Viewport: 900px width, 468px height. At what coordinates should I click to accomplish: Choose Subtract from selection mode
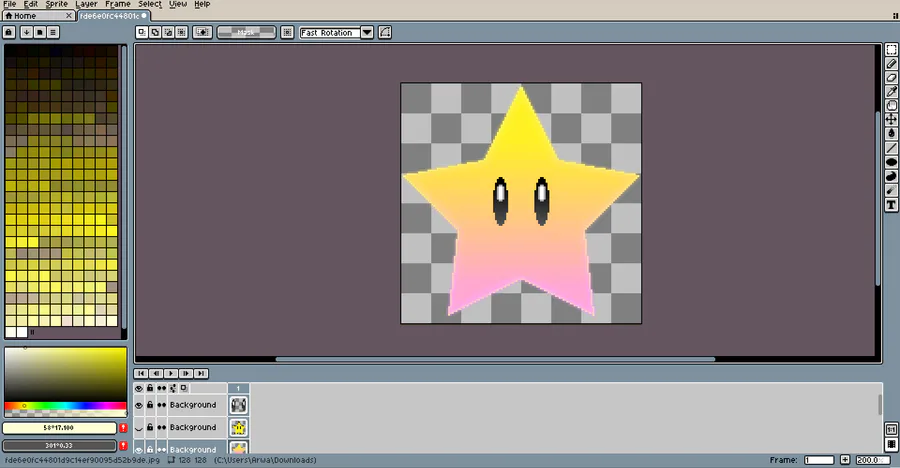click(168, 32)
